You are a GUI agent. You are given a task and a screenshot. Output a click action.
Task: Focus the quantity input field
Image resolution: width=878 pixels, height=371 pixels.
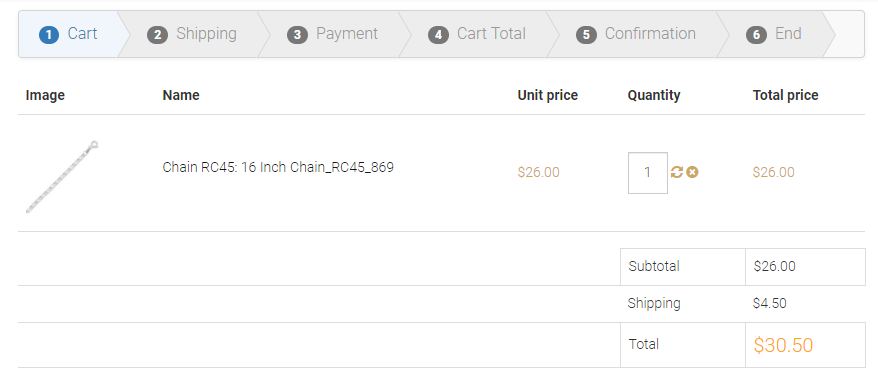click(x=648, y=173)
